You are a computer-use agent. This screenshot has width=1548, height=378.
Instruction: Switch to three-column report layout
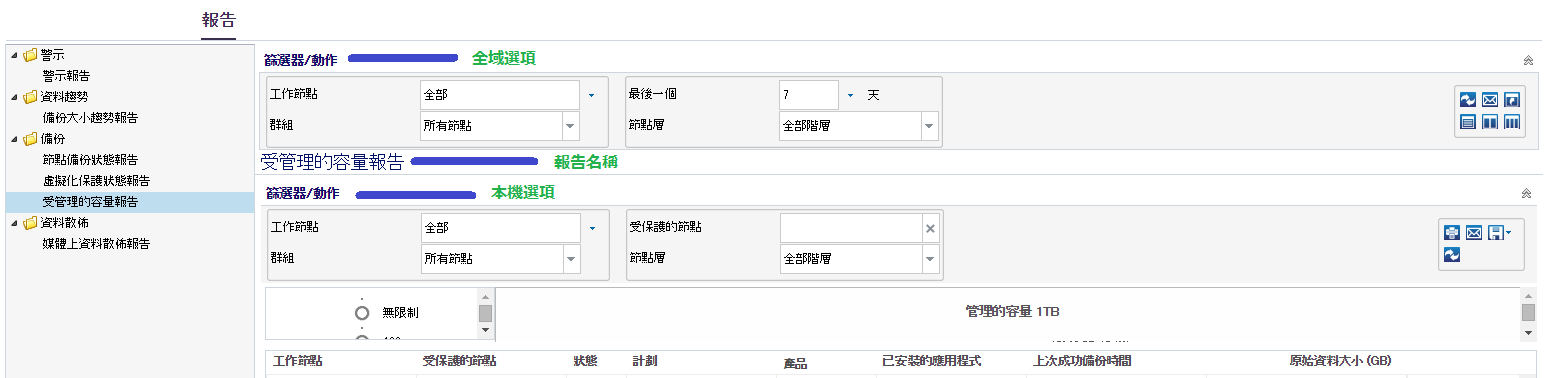pyautogui.click(x=1511, y=122)
